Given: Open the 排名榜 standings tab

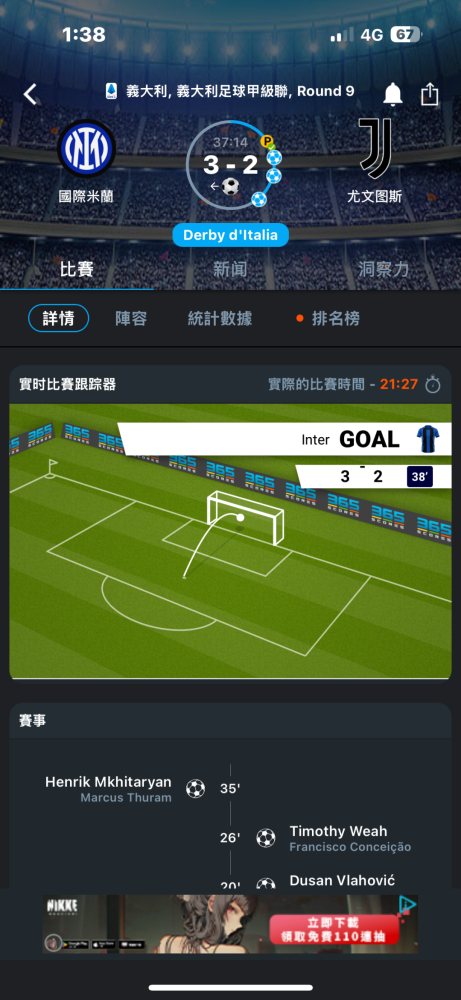Looking at the screenshot, I should tap(335, 318).
